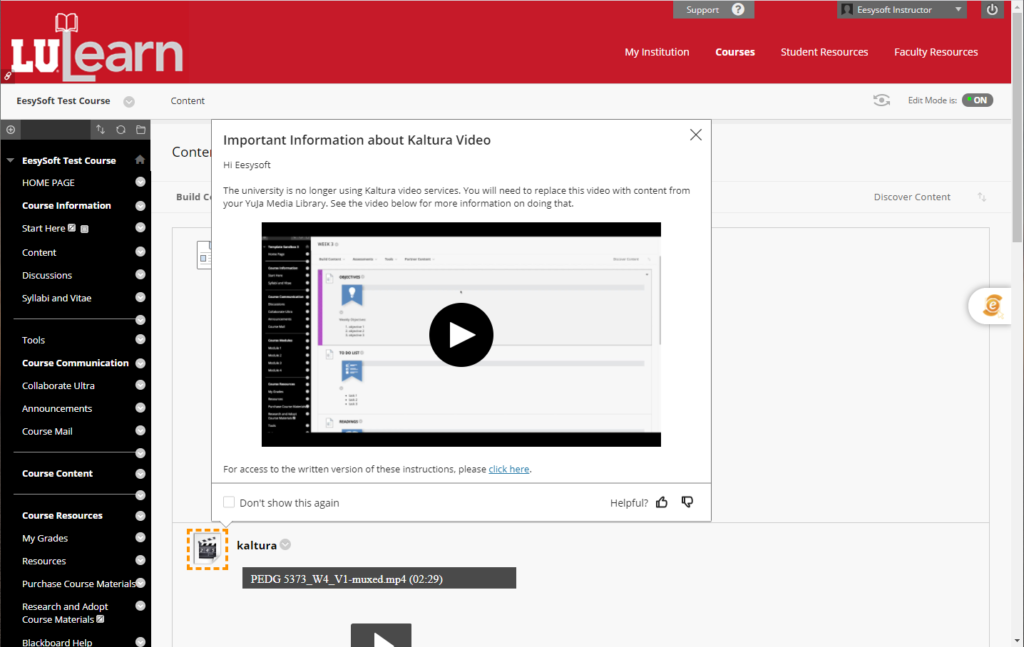Click the EesySoft floating assistant icon
The width and height of the screenshot is (1024, 647).
[x=992, y=305]
